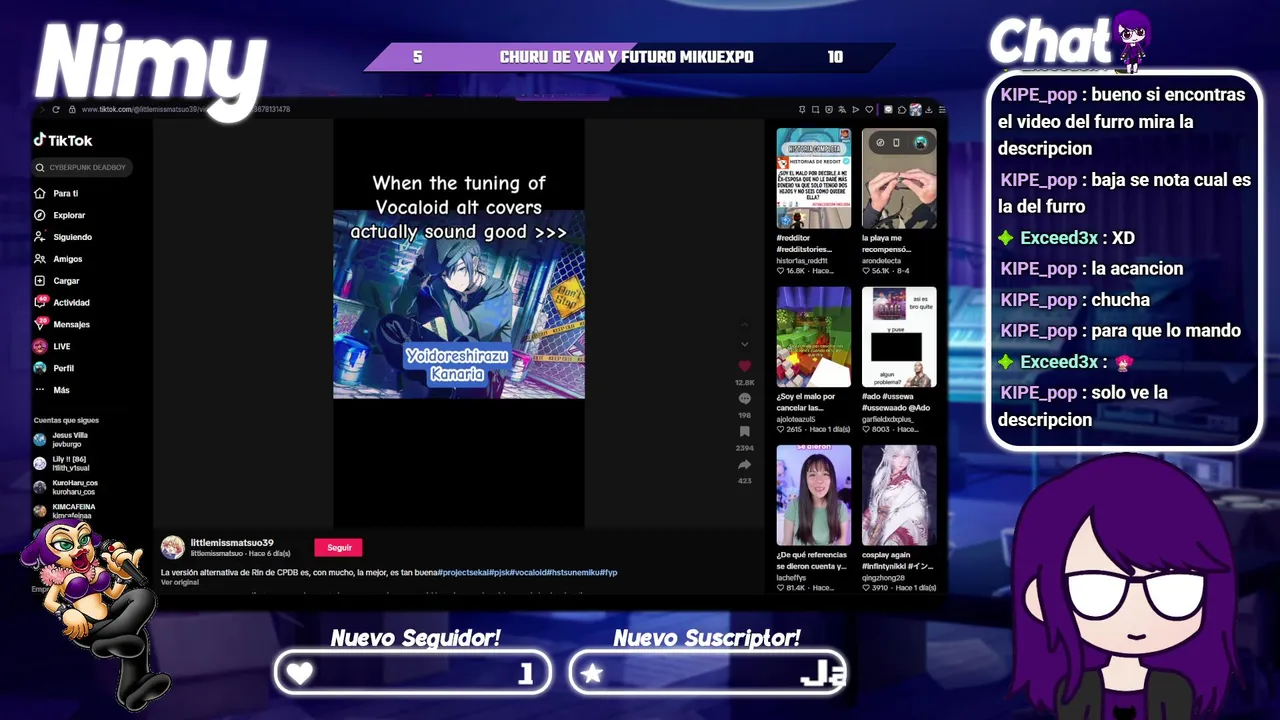Open the Para ti feed
This screenshot has height=720, width=1280.
click(x=57, y=193)
